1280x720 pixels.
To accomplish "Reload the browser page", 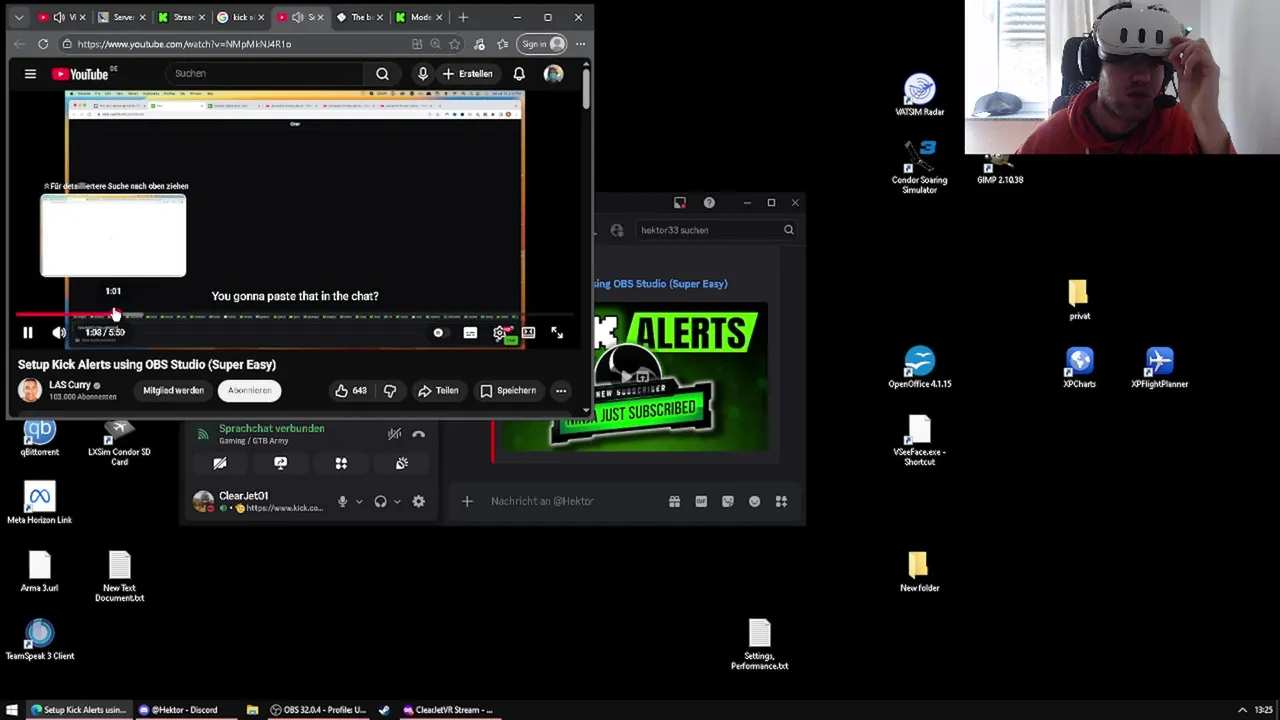I will 43,44.
